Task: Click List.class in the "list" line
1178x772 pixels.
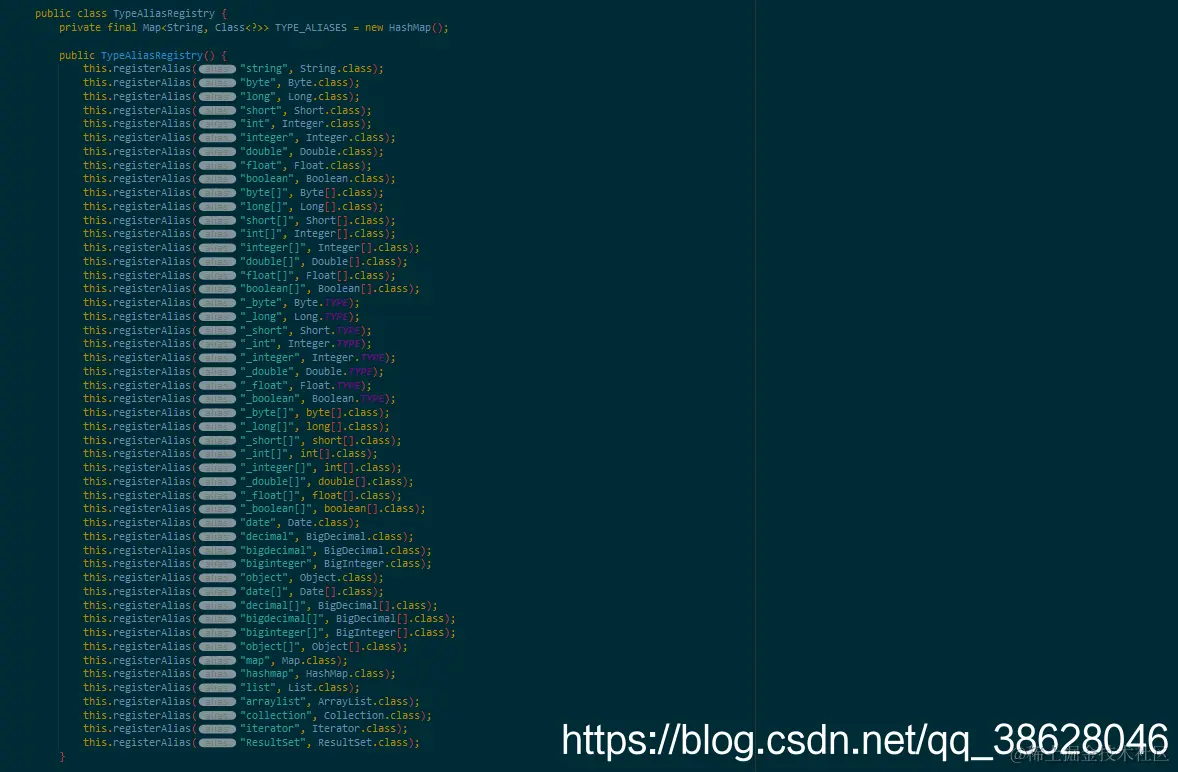Action: click(318, 688)
